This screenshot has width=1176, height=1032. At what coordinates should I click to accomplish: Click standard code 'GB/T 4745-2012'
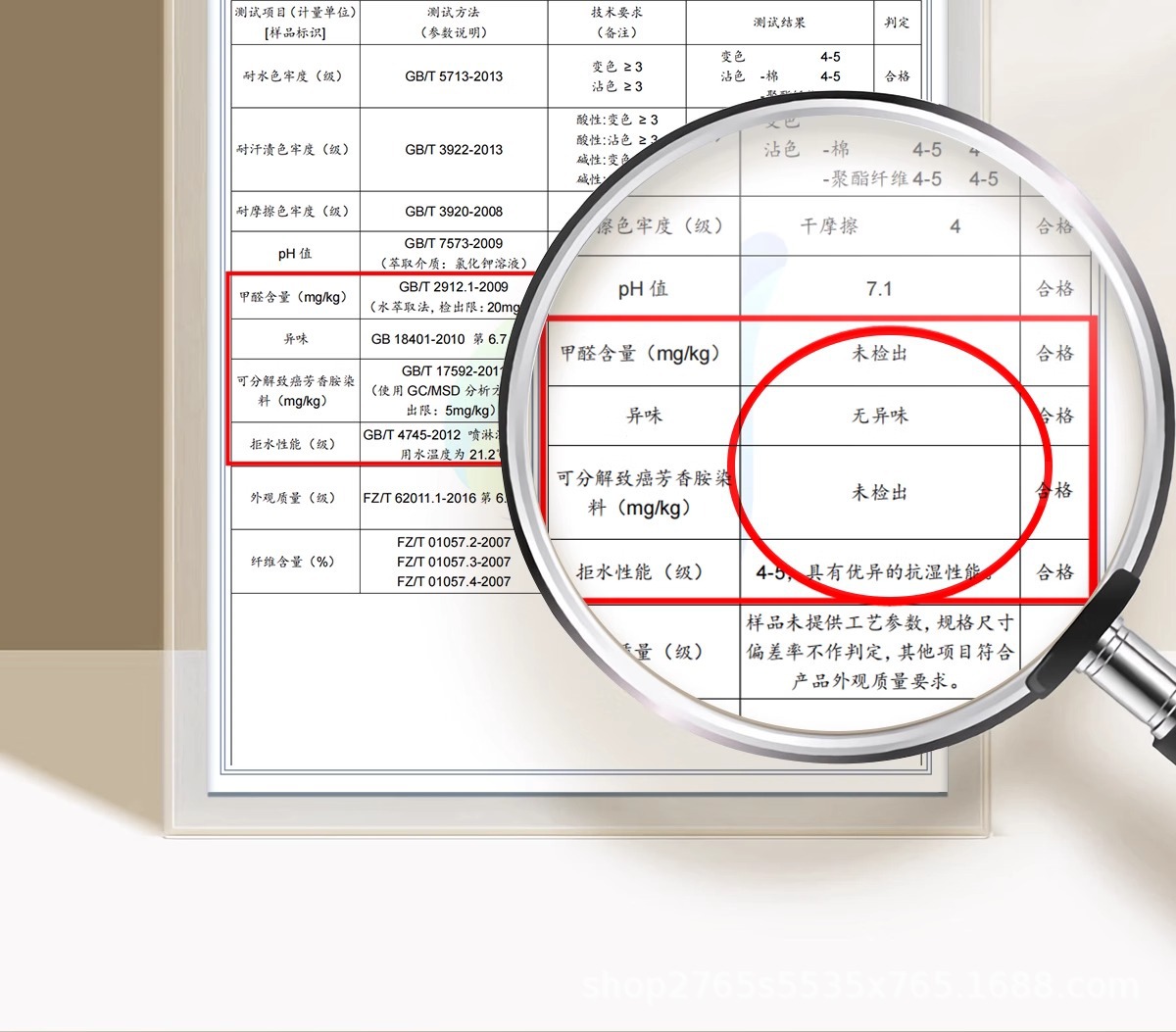pyautogui.click(x=412, y=434)
